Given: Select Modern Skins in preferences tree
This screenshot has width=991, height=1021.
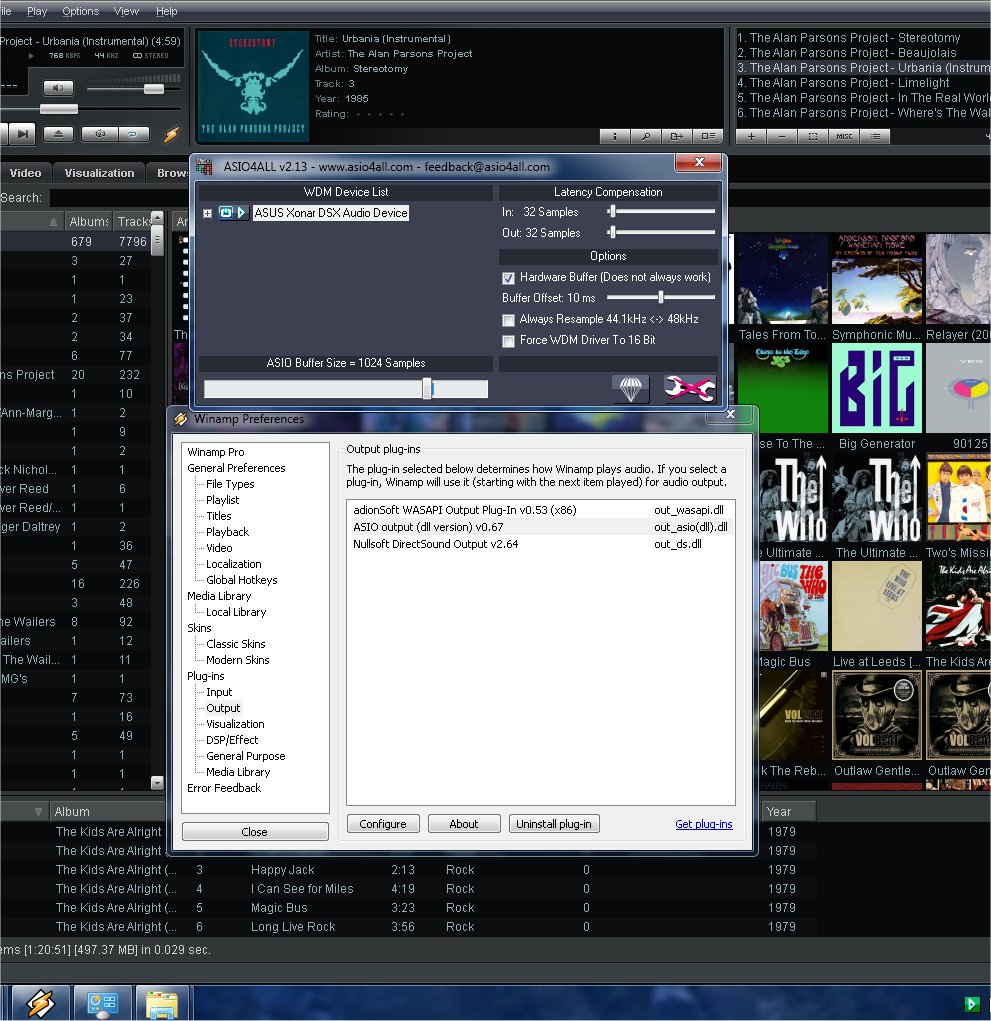Looking at the screenshot, I should tap(238, 660).
